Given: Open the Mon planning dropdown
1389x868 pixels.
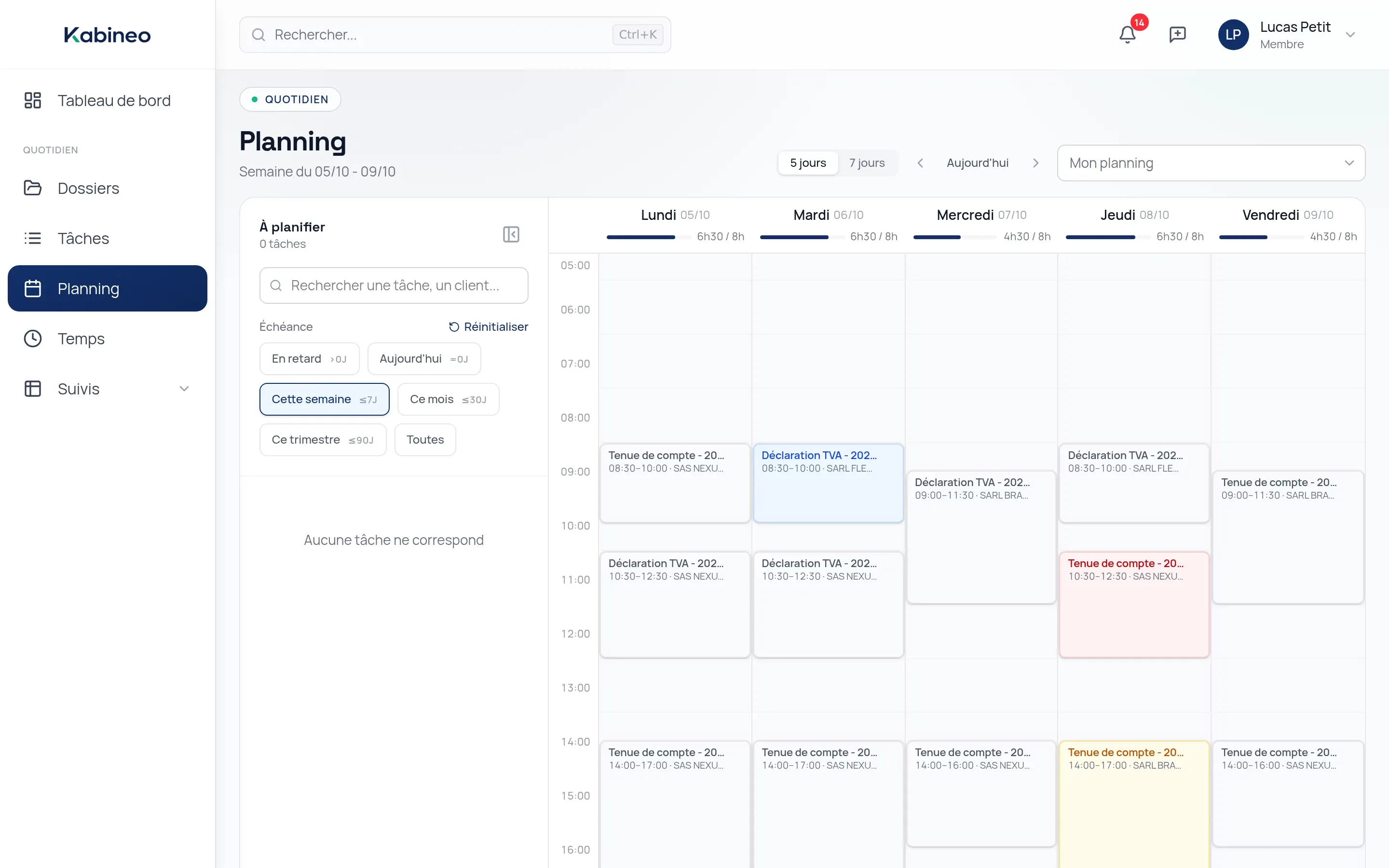Looking at the screenshot, I should pos(1211,163).
